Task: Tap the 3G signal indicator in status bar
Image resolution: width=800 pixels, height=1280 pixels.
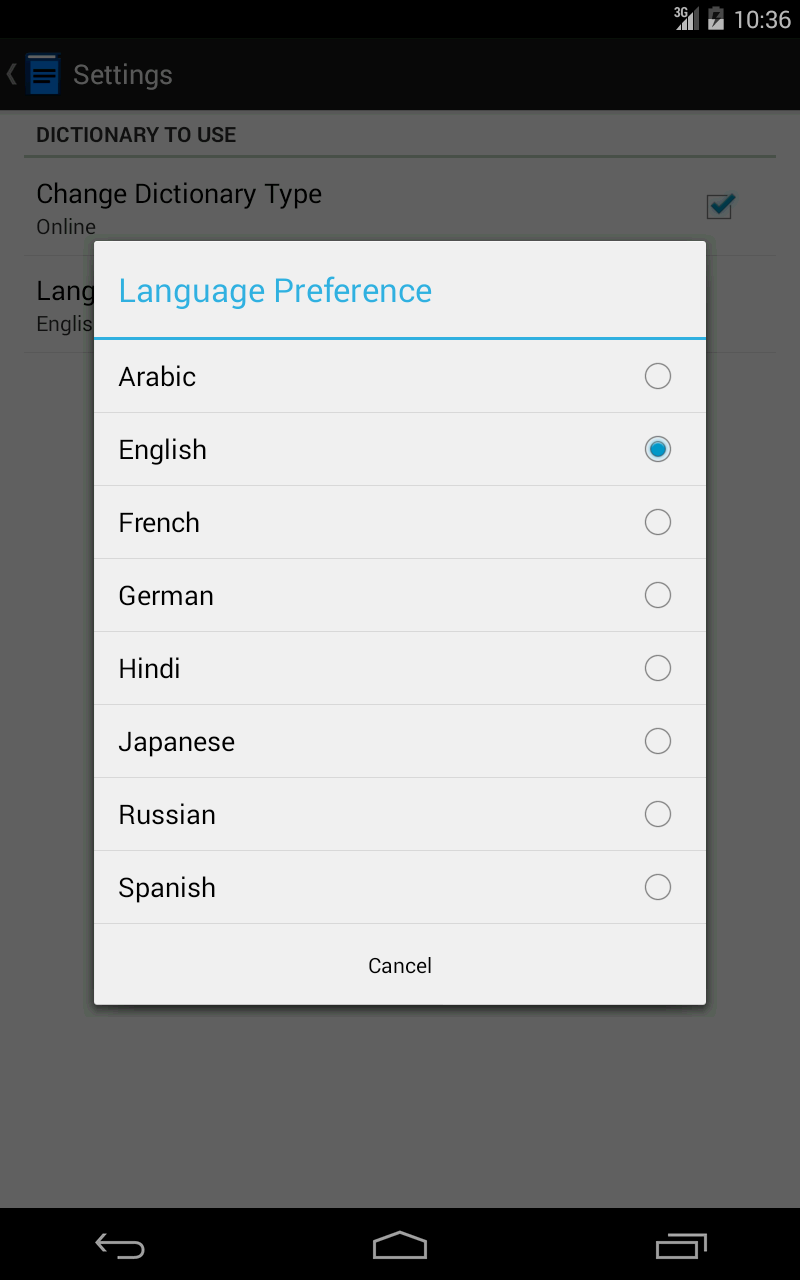Action: (x=686, y=18)
